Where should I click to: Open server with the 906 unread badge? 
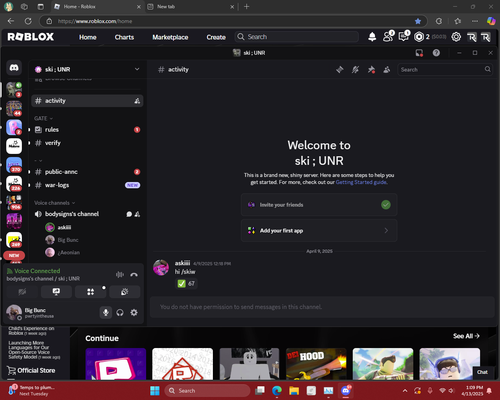tap(14, 202)
